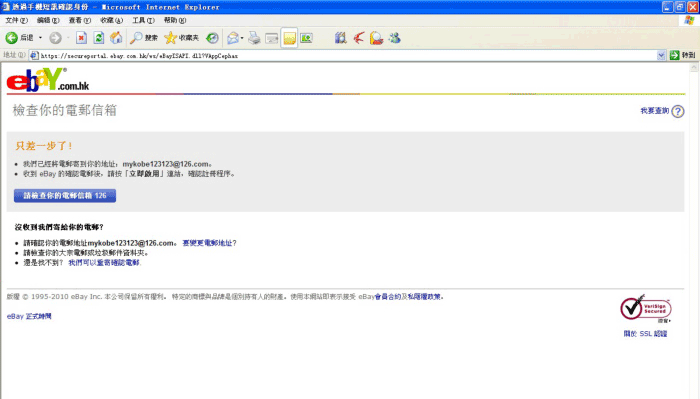Open the 查看 (View) menu
The height and width of the screenshot is (399, 700).
(79, 20)
